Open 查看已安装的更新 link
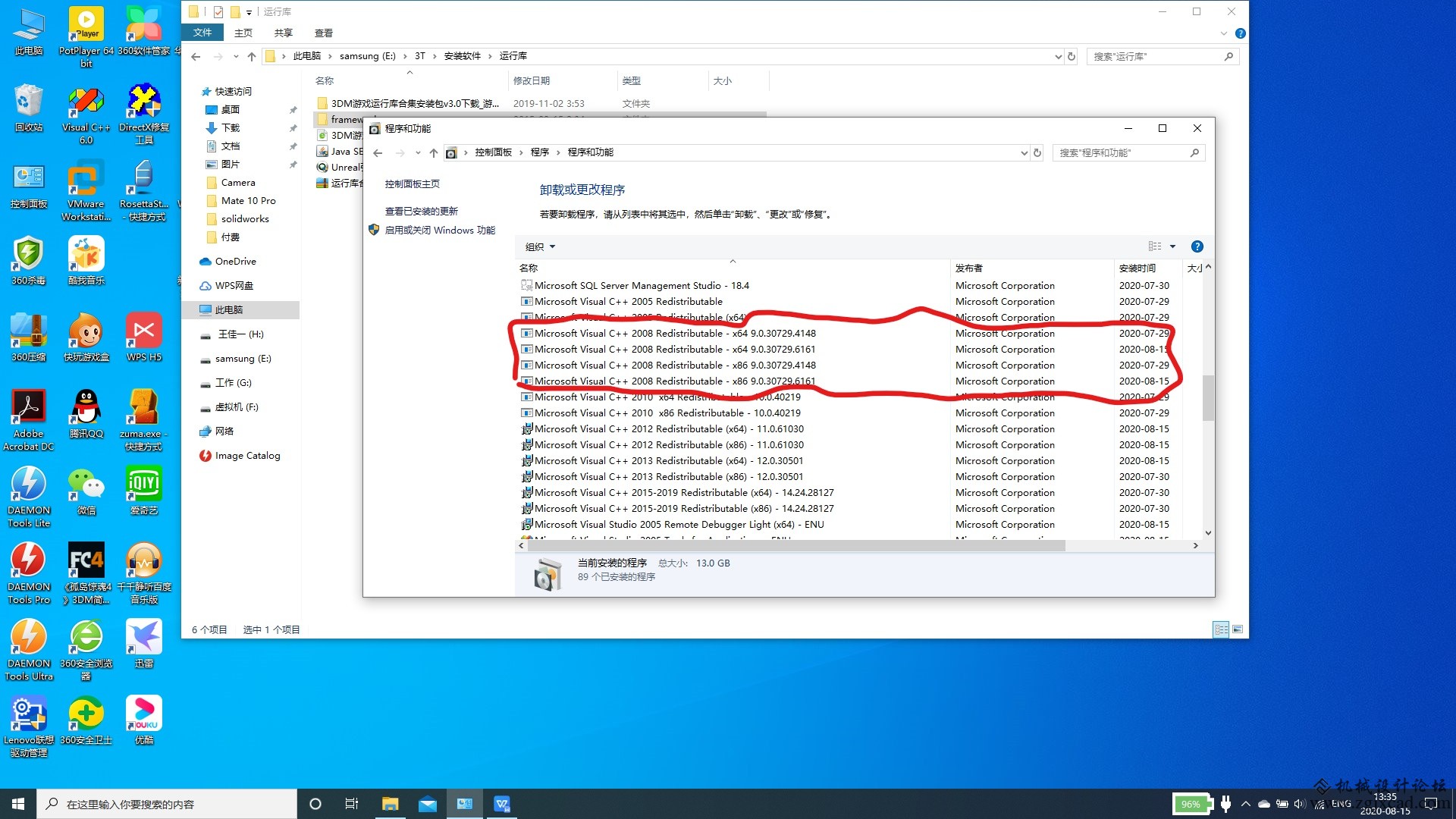 pos(422,211)
